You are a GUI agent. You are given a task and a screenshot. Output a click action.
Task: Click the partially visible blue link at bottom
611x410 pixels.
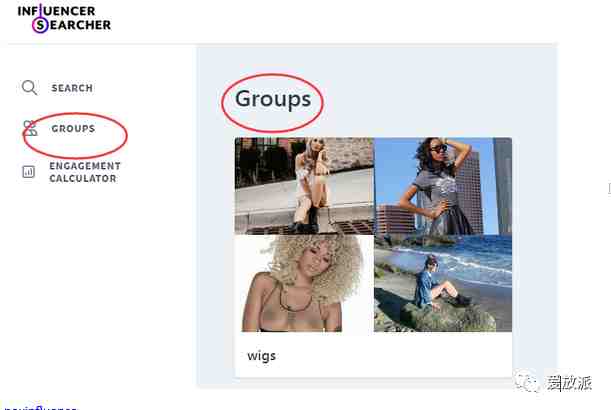pos(41,407)
